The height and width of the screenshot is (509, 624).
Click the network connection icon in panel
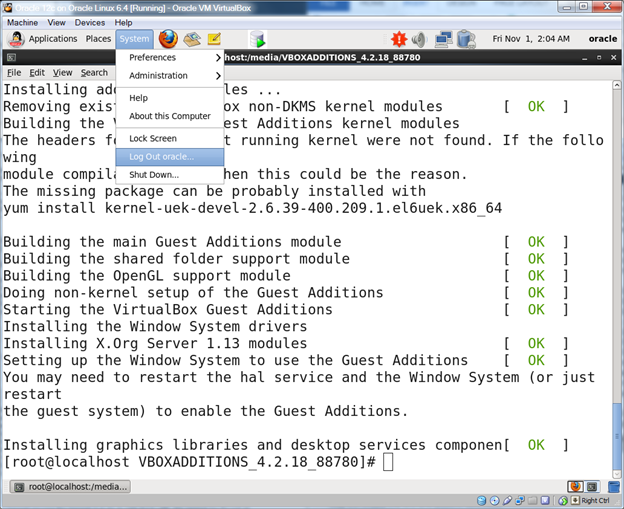coord(441,39)
